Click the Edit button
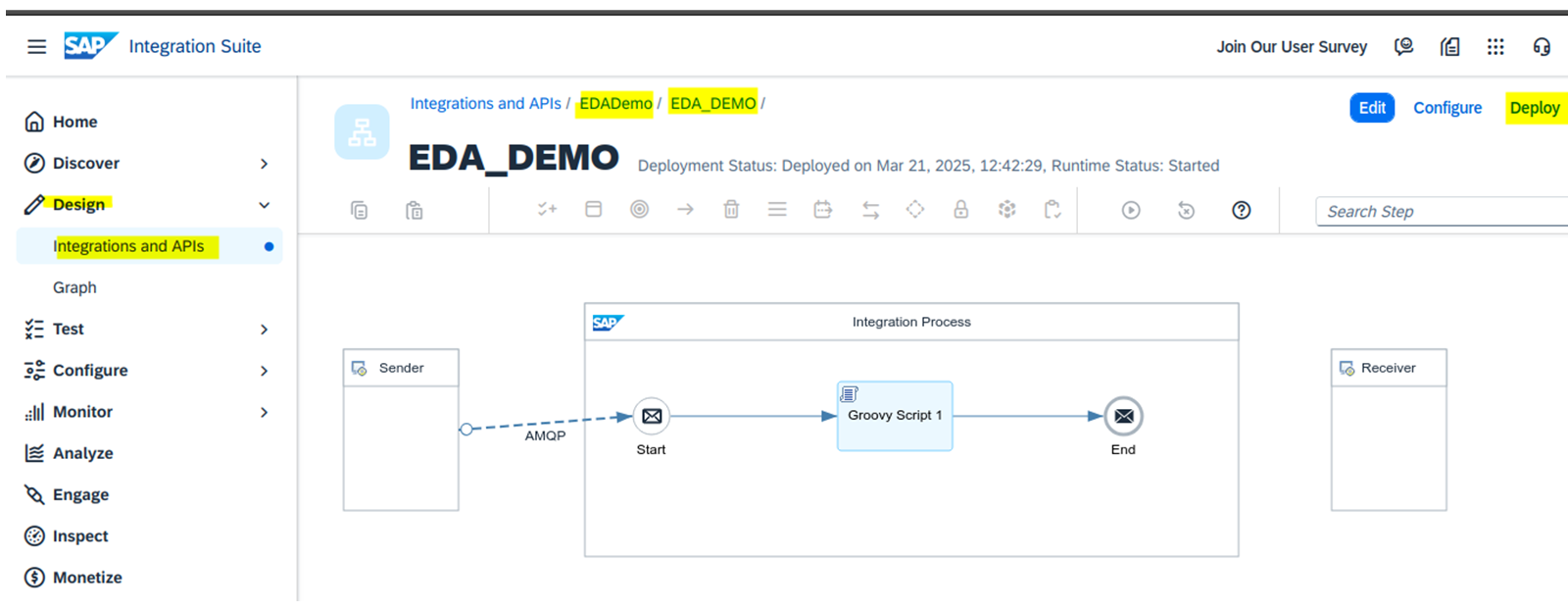This screenshot has height=611, width=1568. point(1372,108)
